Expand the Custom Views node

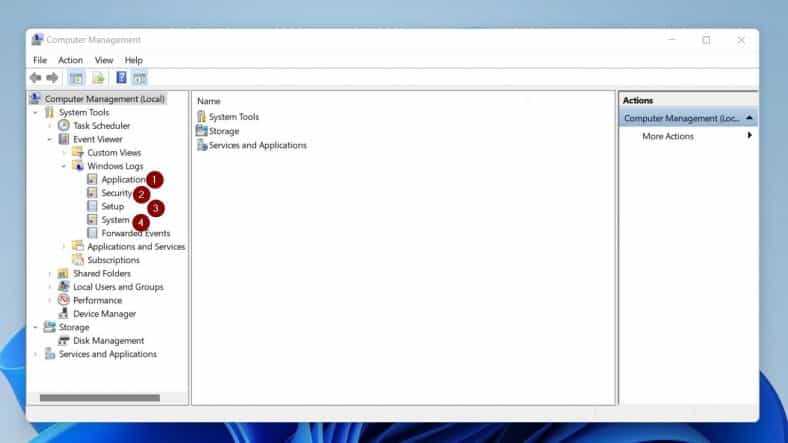(x=64, y=153)
